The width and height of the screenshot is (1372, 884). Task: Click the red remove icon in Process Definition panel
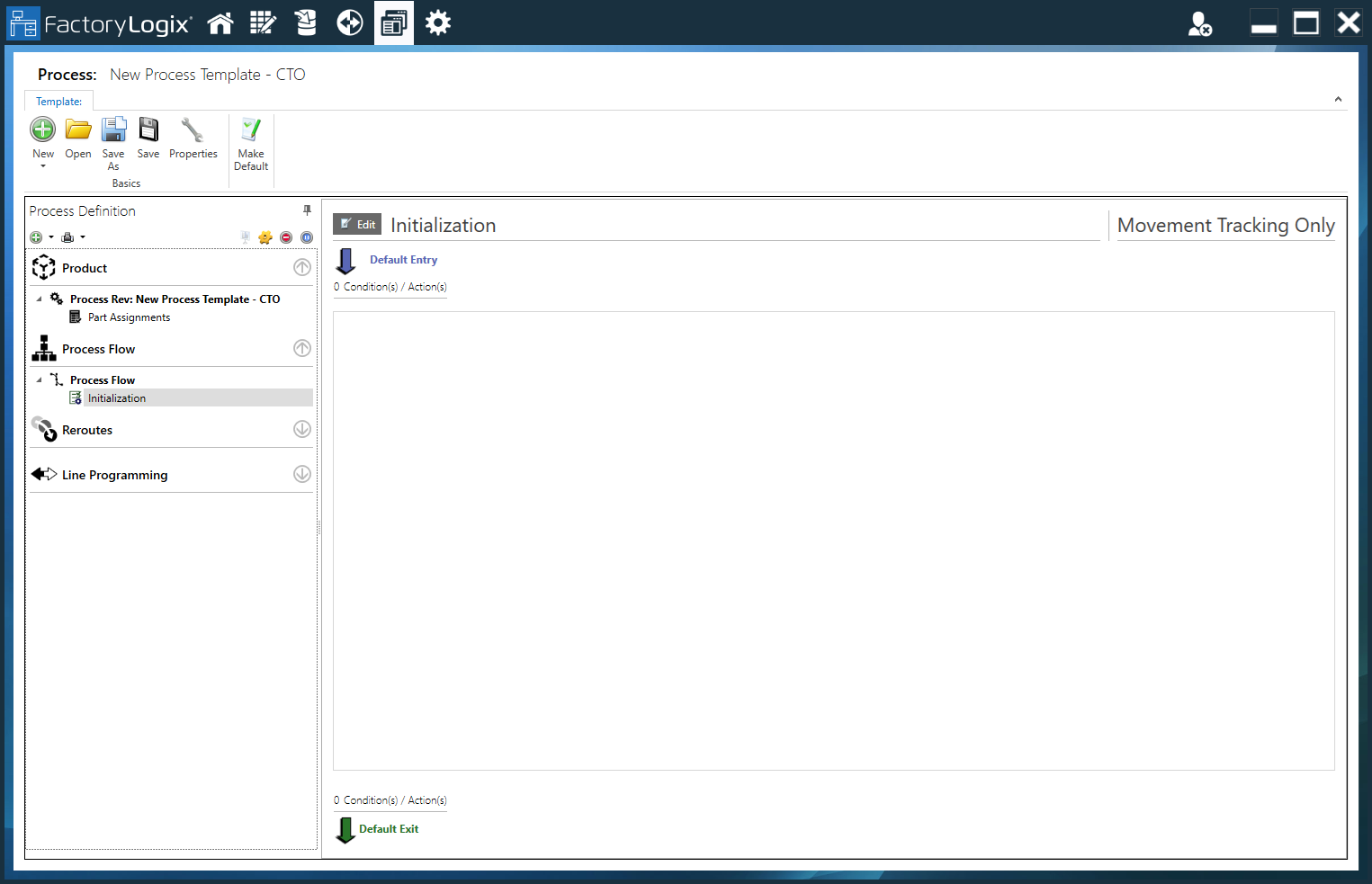click(x=286, y=237)
